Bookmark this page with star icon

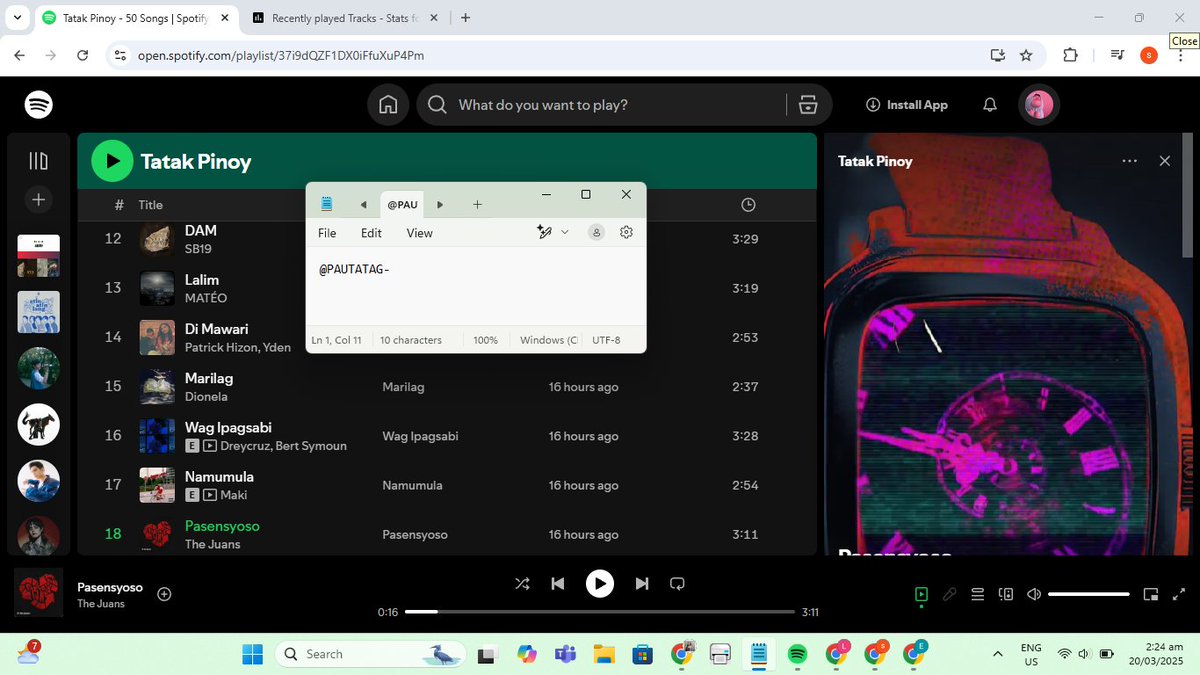[x=1026, y=55]
